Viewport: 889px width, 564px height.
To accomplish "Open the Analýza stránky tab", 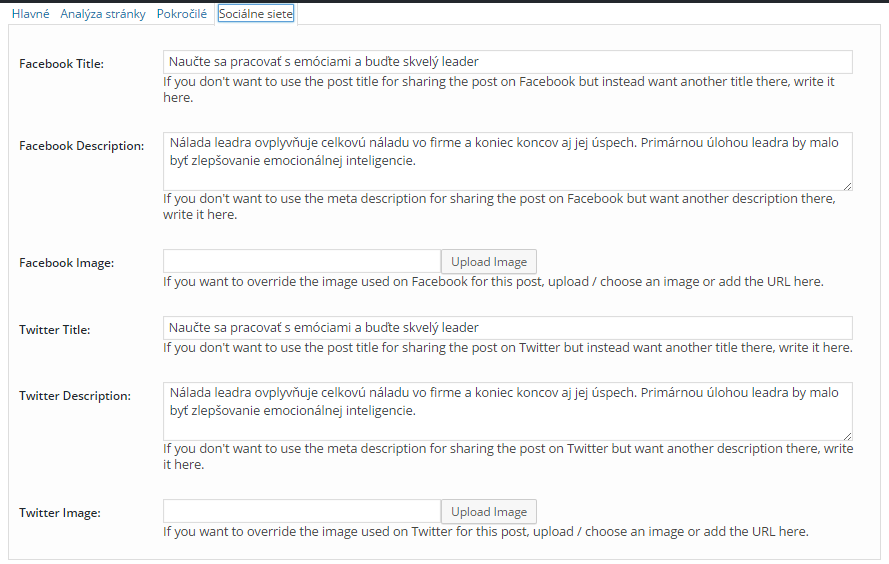I will [102, 14].
